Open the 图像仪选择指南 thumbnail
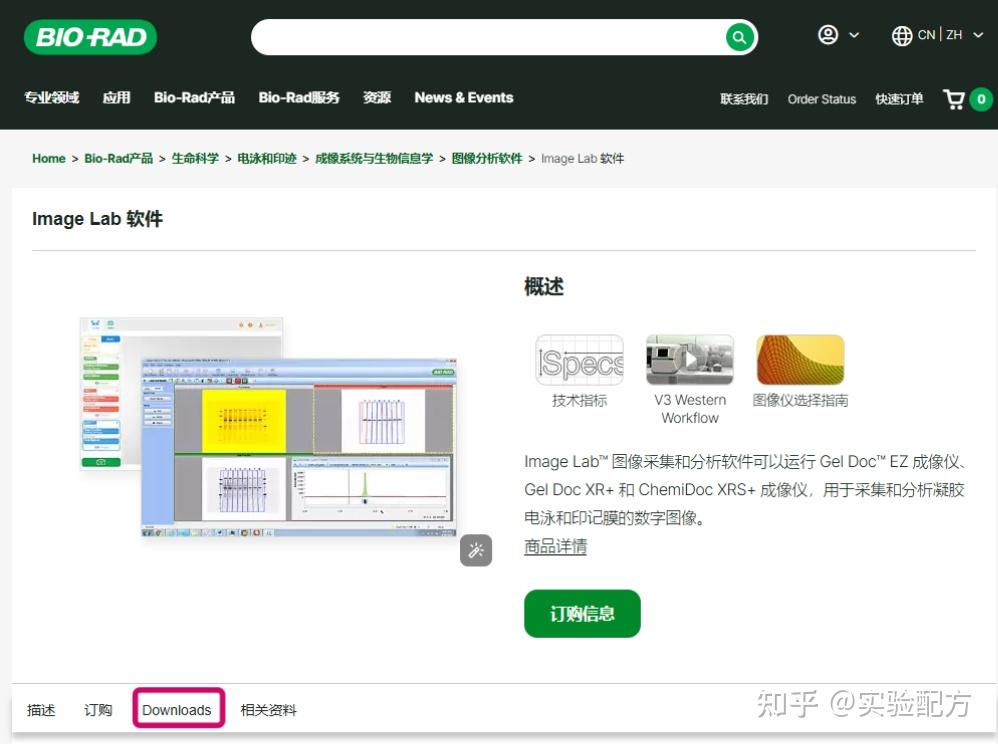The image size is (998, 744). click(x=800, y=360)
